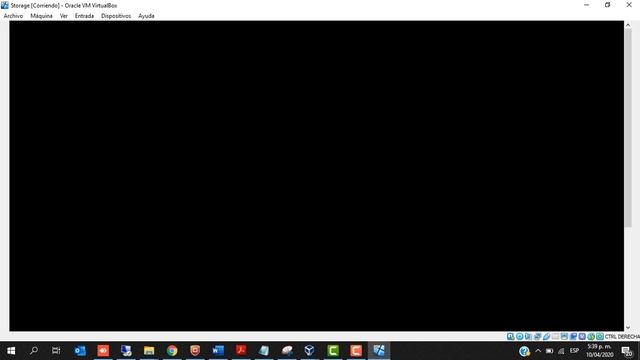640x360 pixels.
Task: Open VirtualBox Manager cube icon on taskbar
Action: [x=310, y=351]
